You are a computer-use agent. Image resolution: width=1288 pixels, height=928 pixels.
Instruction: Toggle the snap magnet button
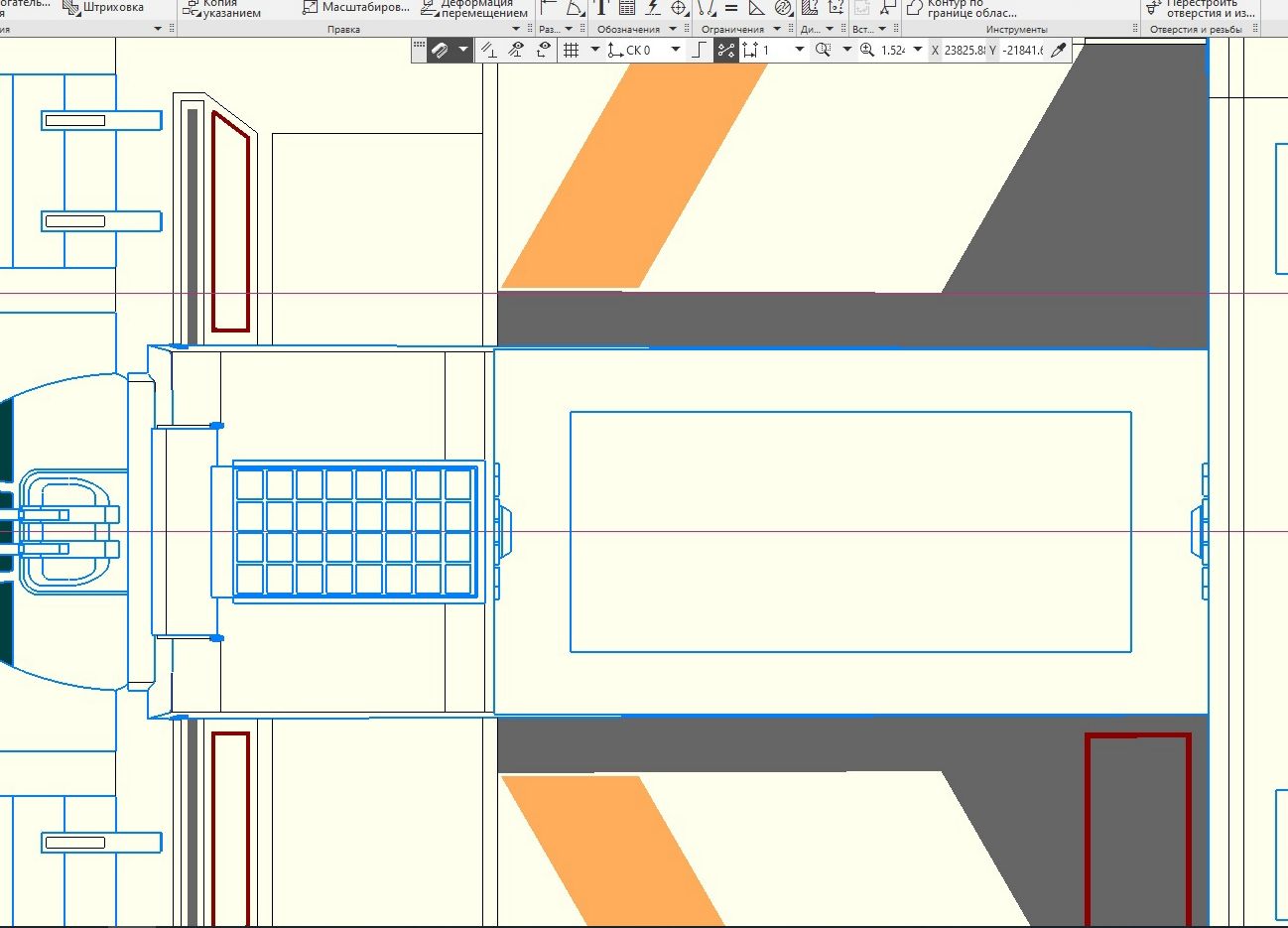click(x=441, y=50)
